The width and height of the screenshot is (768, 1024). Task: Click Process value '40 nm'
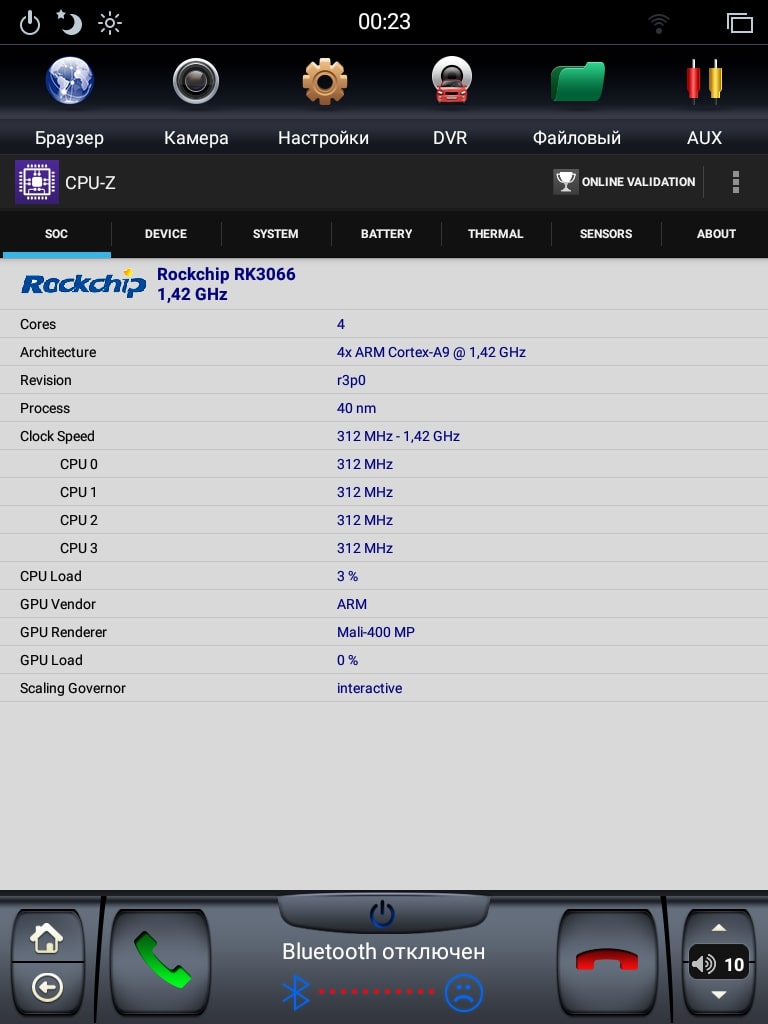pyautogui.click(x=357, y=408)
